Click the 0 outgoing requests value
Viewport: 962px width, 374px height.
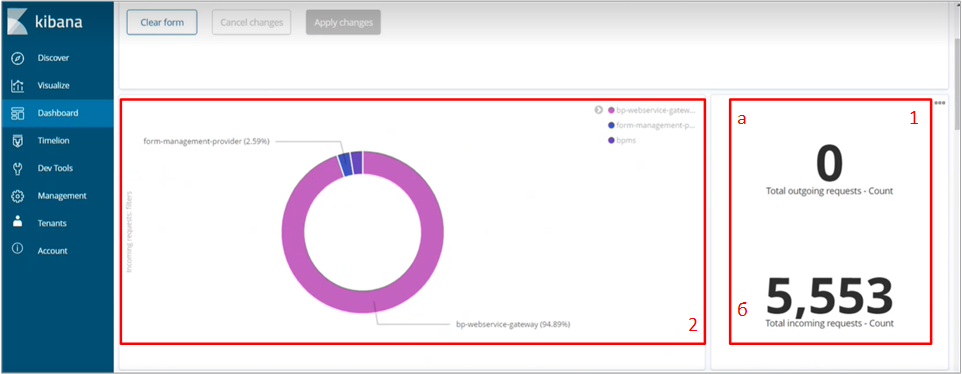point(829,164)
